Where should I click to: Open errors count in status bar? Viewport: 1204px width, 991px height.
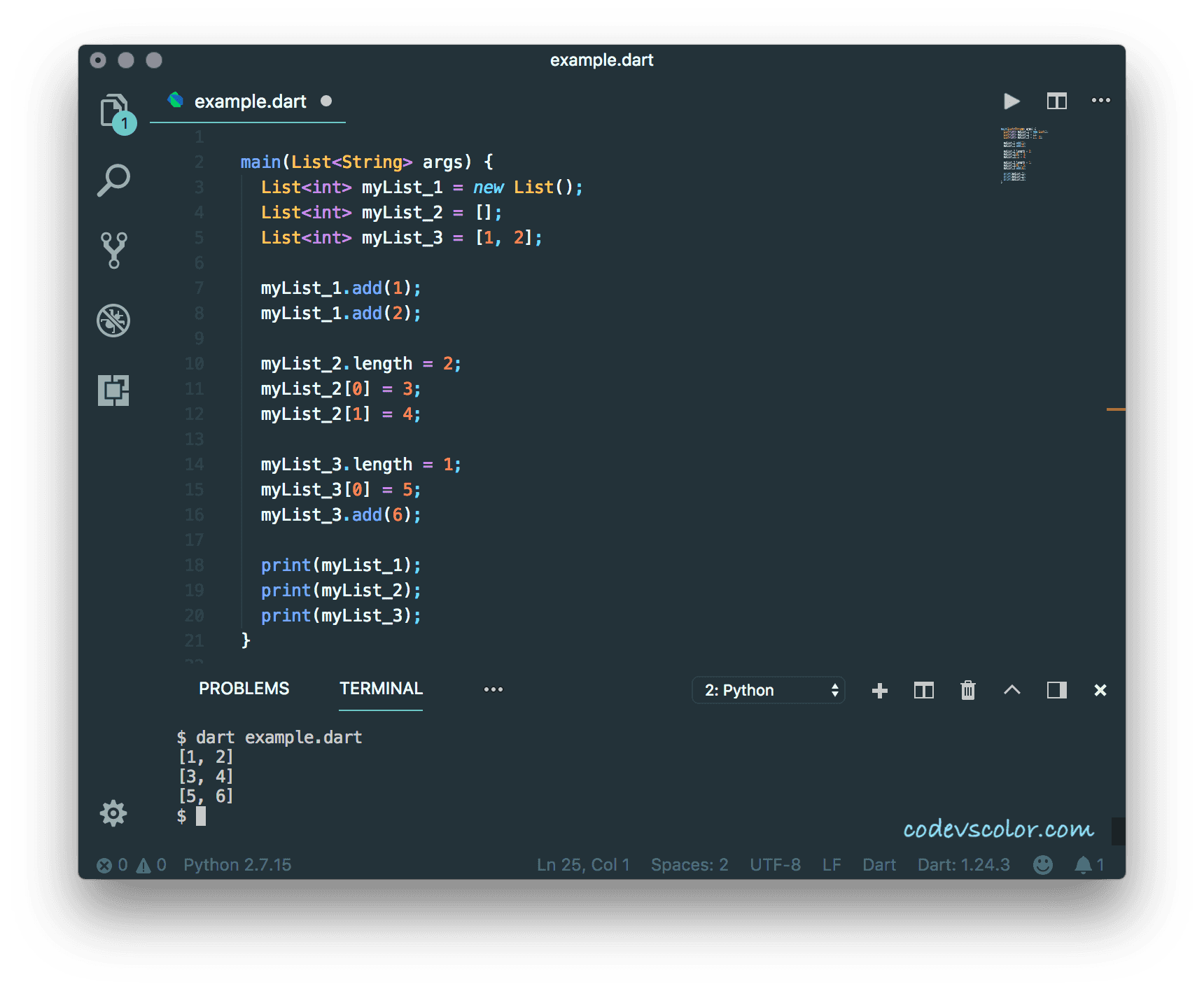point(112,865)
